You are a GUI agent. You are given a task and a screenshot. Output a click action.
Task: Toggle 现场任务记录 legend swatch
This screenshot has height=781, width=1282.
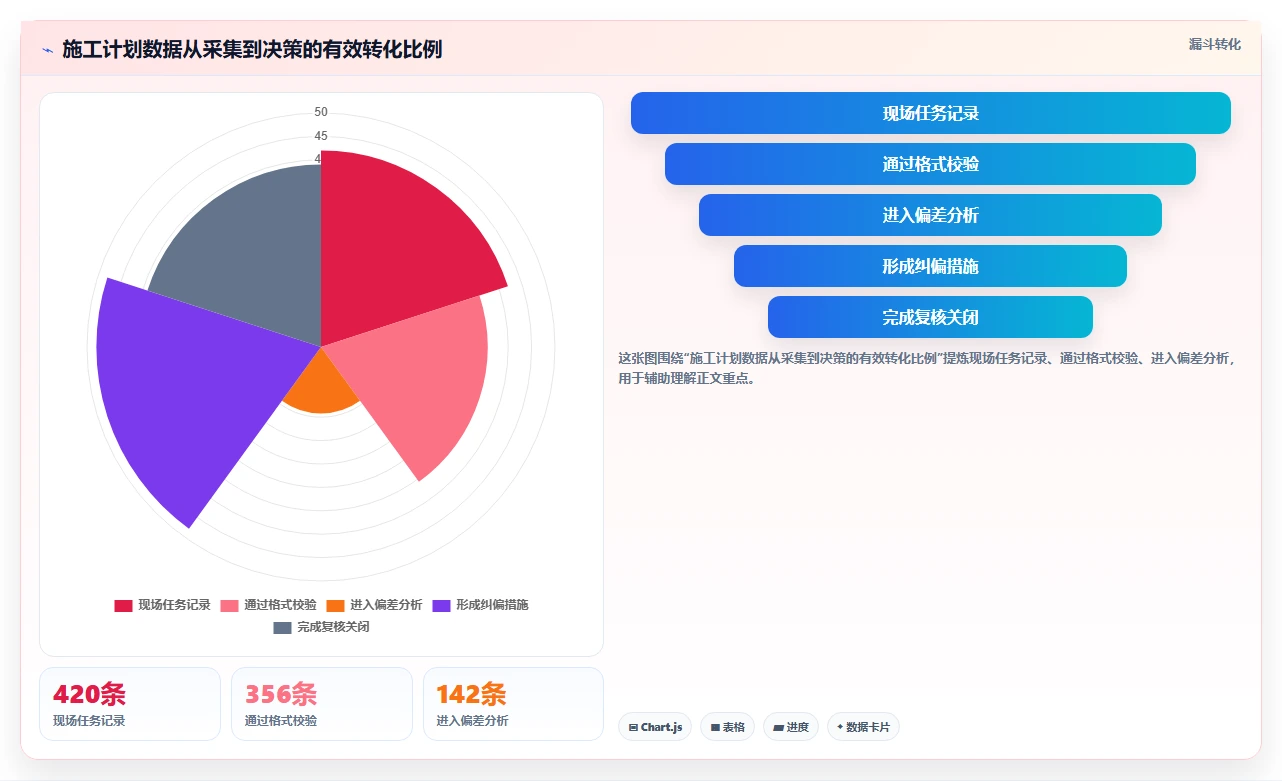(123, 605)
